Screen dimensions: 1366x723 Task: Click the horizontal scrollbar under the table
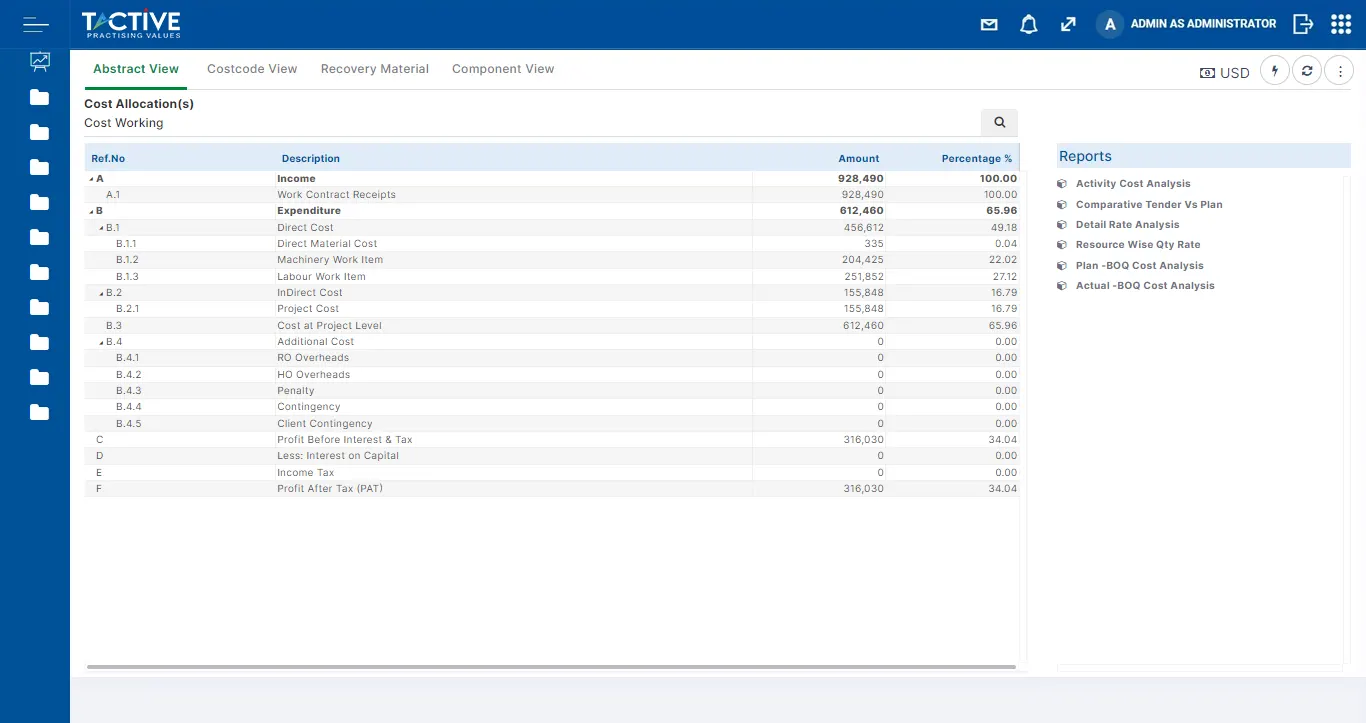coord(551,667)
